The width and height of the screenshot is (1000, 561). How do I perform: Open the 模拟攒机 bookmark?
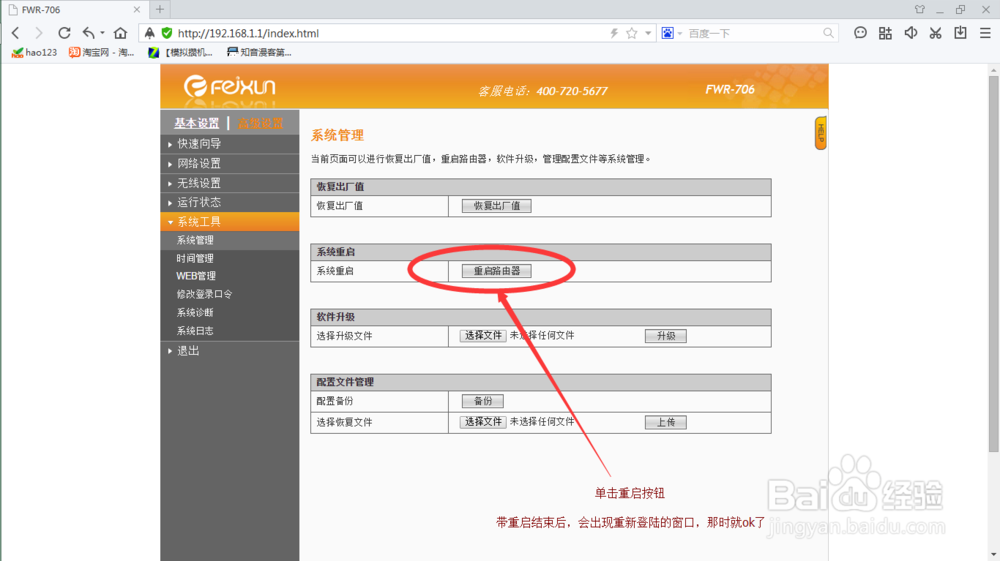pos(180,52)
